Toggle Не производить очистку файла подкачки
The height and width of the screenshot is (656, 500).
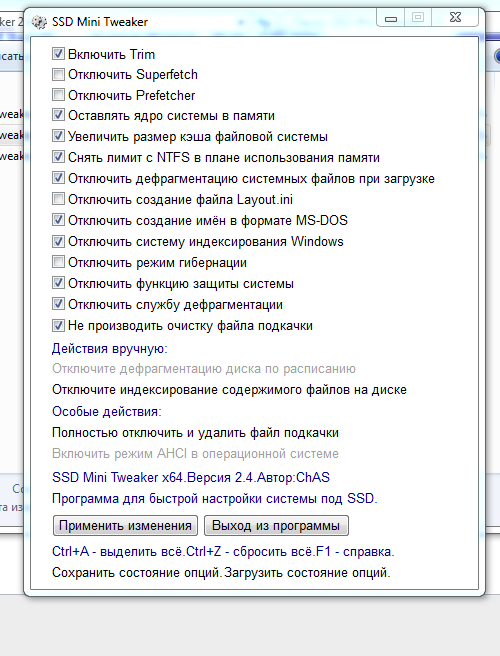pos(58,325)
